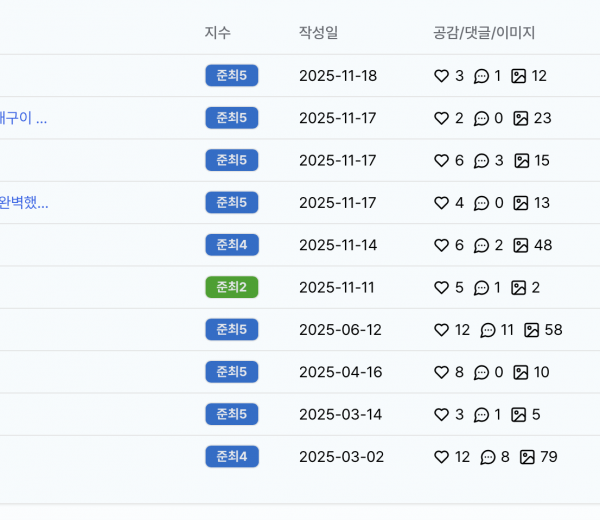
Task: Open the post link ending in 재구이 ...
Action: click(23, 118)
